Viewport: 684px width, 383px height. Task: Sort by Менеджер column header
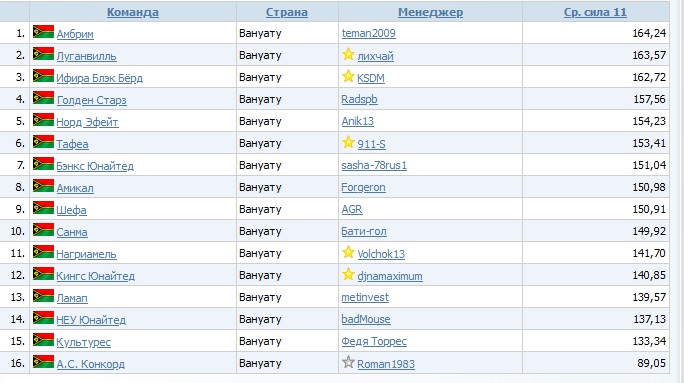(x=430, y=12)
